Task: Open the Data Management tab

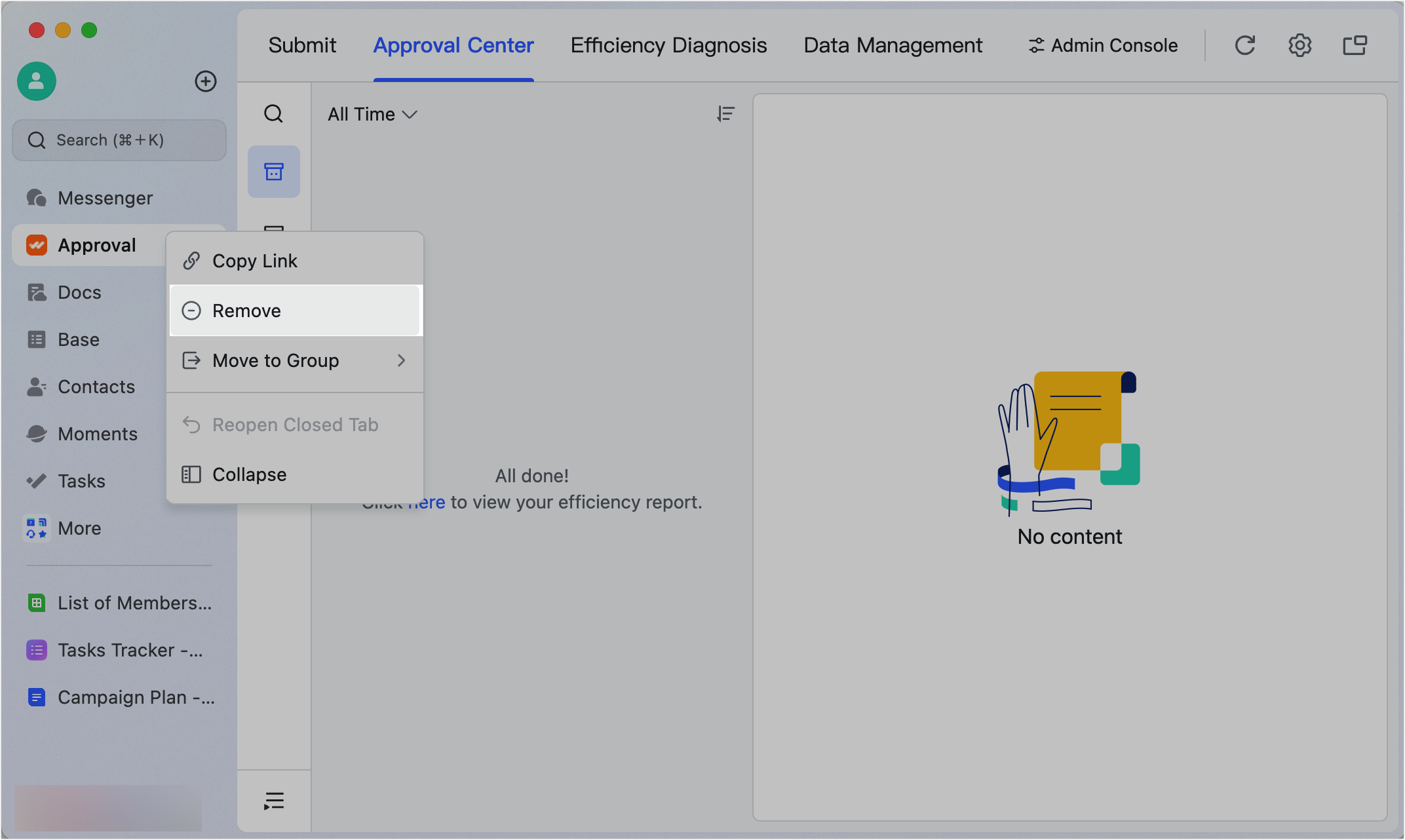Action: coord(893,45)
